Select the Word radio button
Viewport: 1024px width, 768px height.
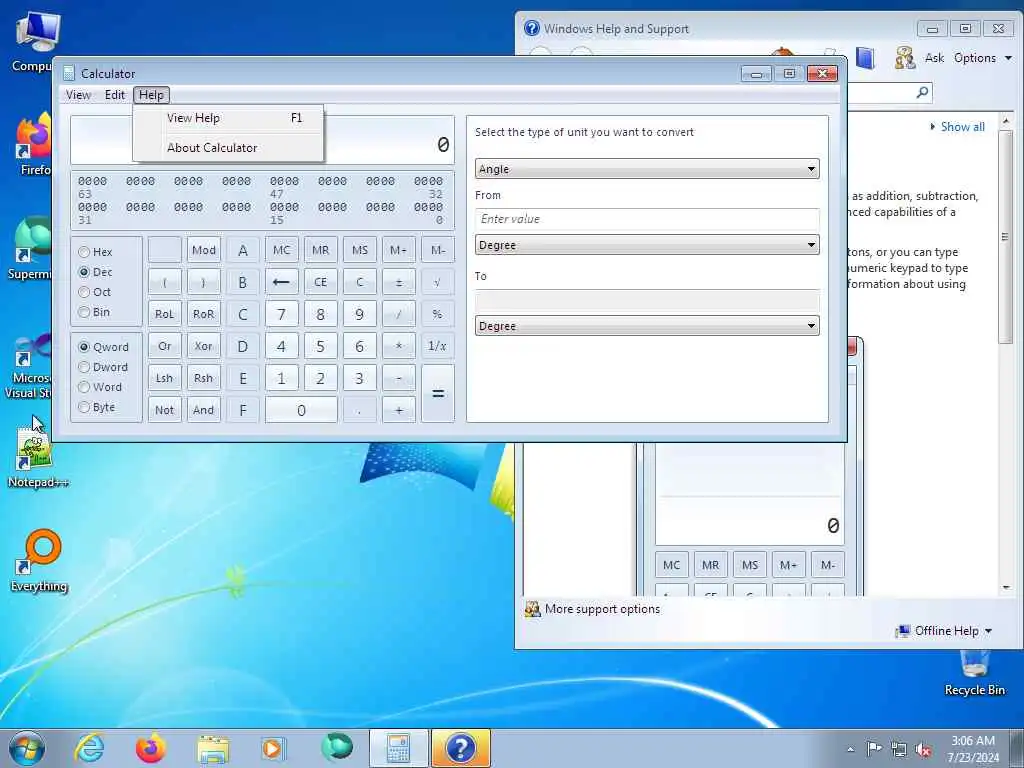[84, 387]
